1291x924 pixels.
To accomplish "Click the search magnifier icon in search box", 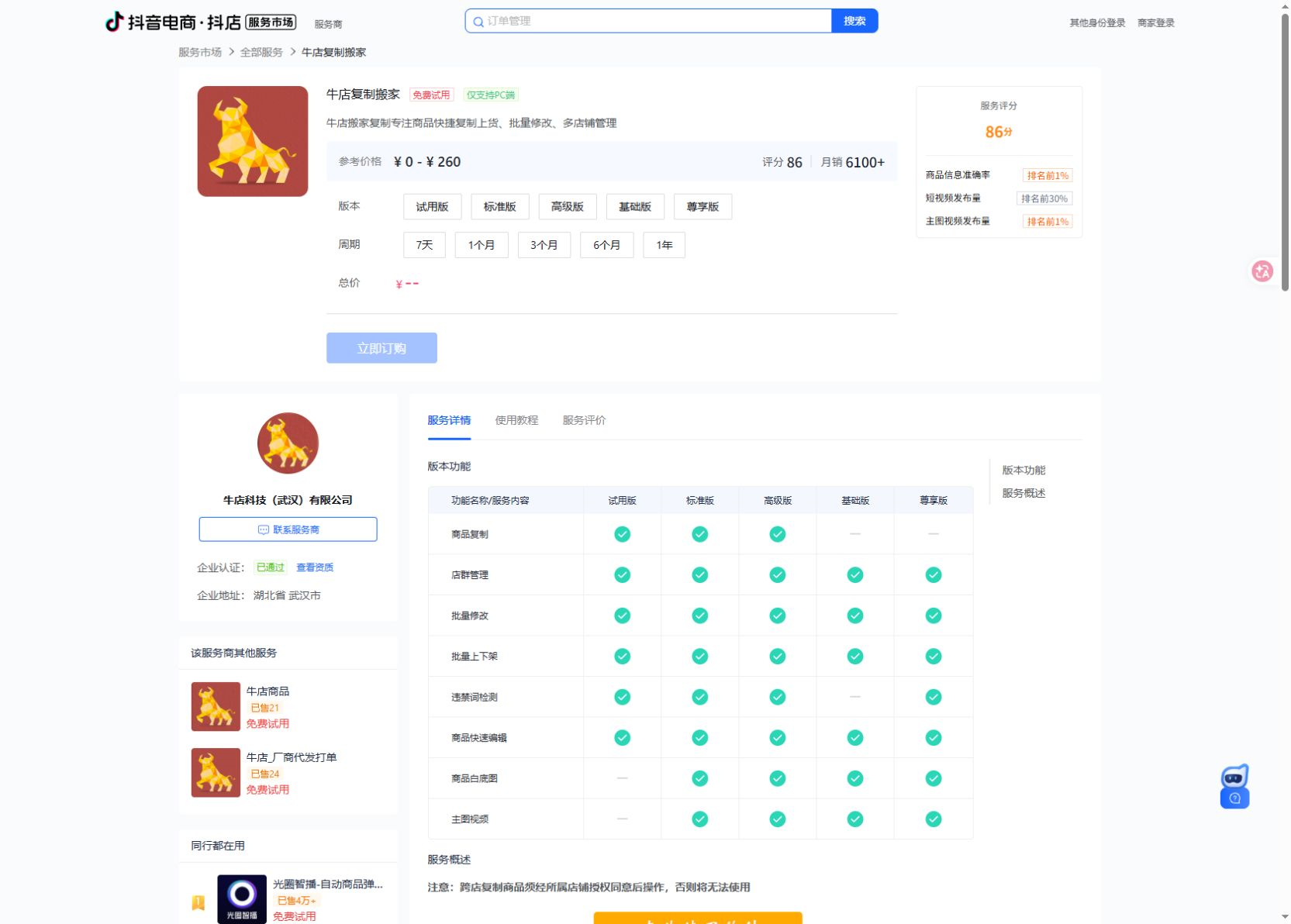I will click(x=478, y=22).
